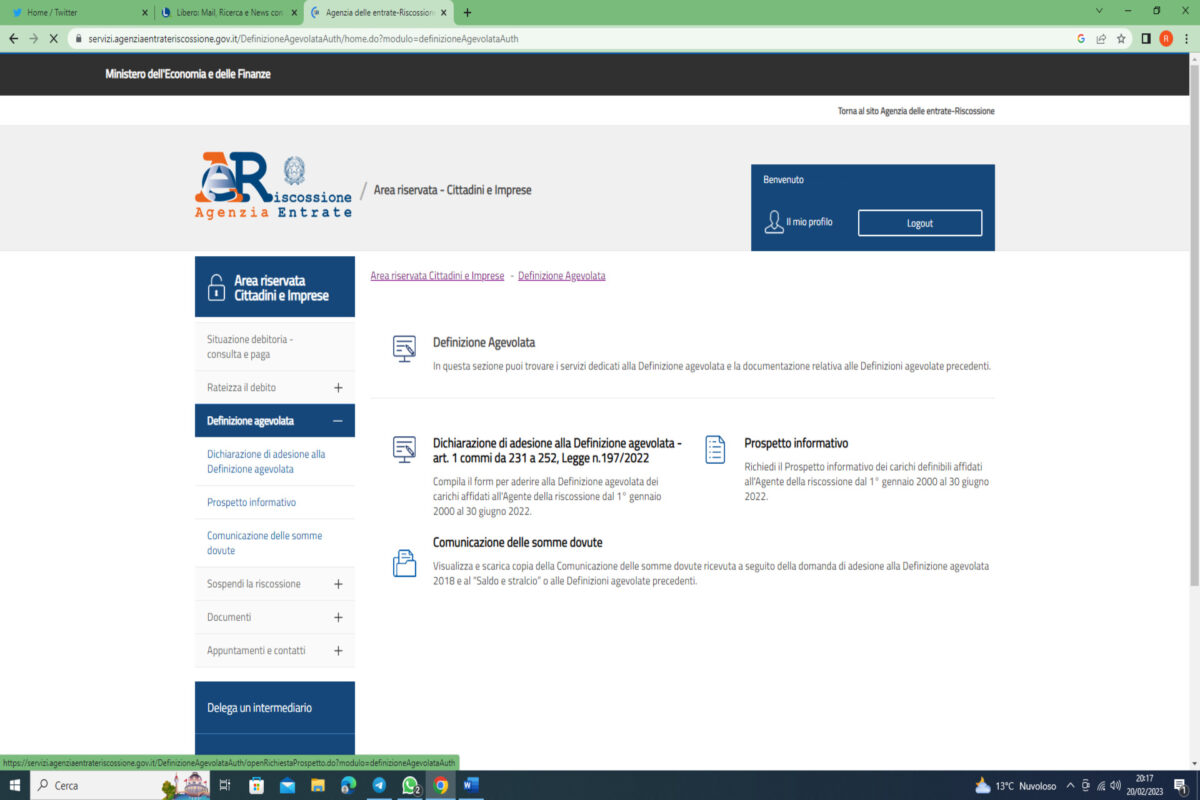Click the Area riservata Cittadini e Imprese breadcrumb
The height and width of the screenshot is (800, 1200).
pos(437,276)
